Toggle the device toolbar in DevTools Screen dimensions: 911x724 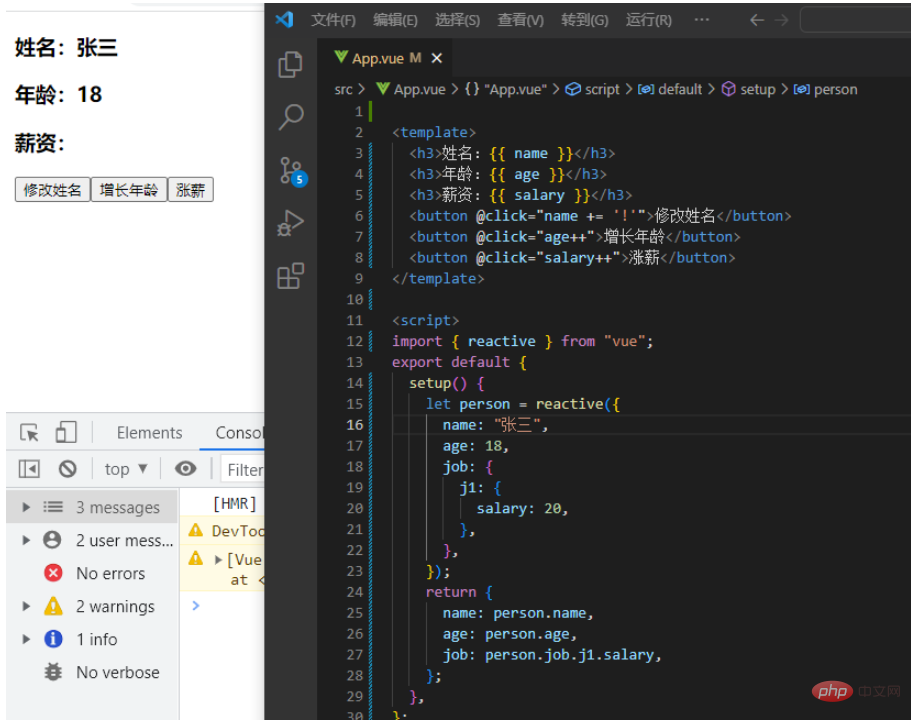pos(66,433)
